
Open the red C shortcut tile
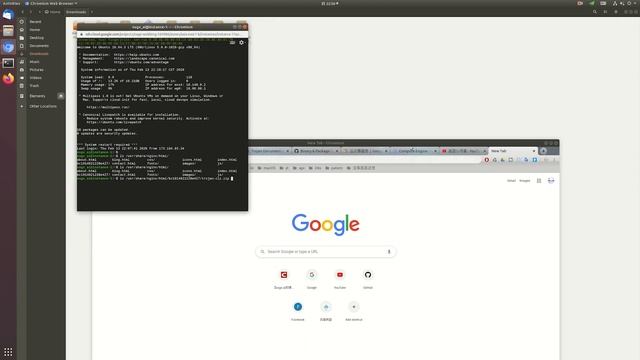(284, 279)
